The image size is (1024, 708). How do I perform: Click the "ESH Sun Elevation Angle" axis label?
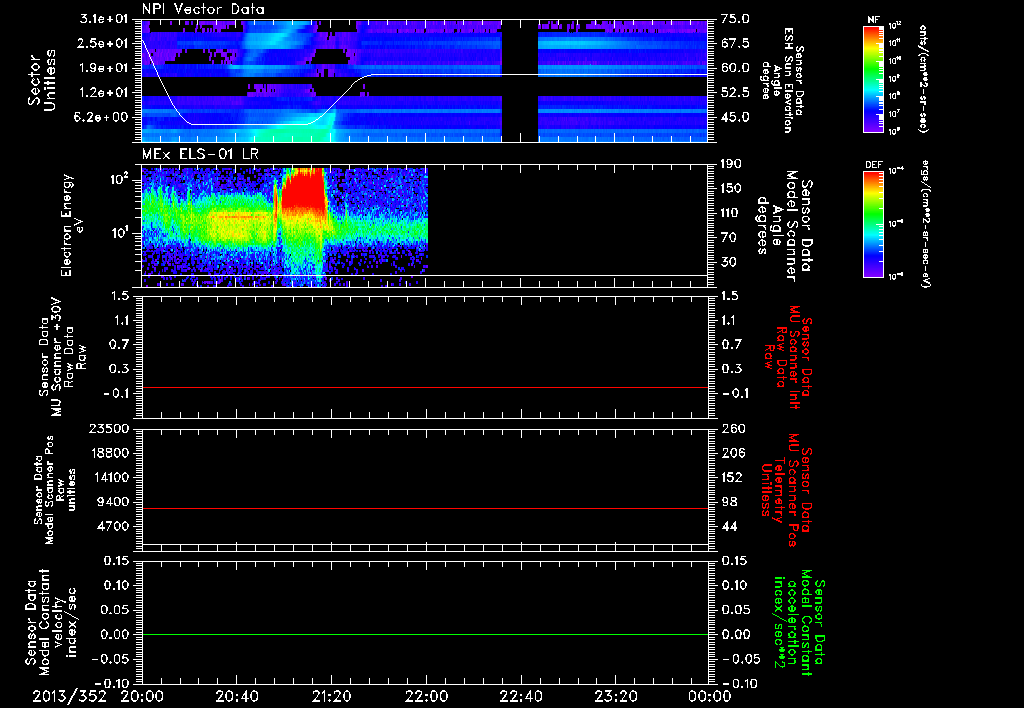782,81
